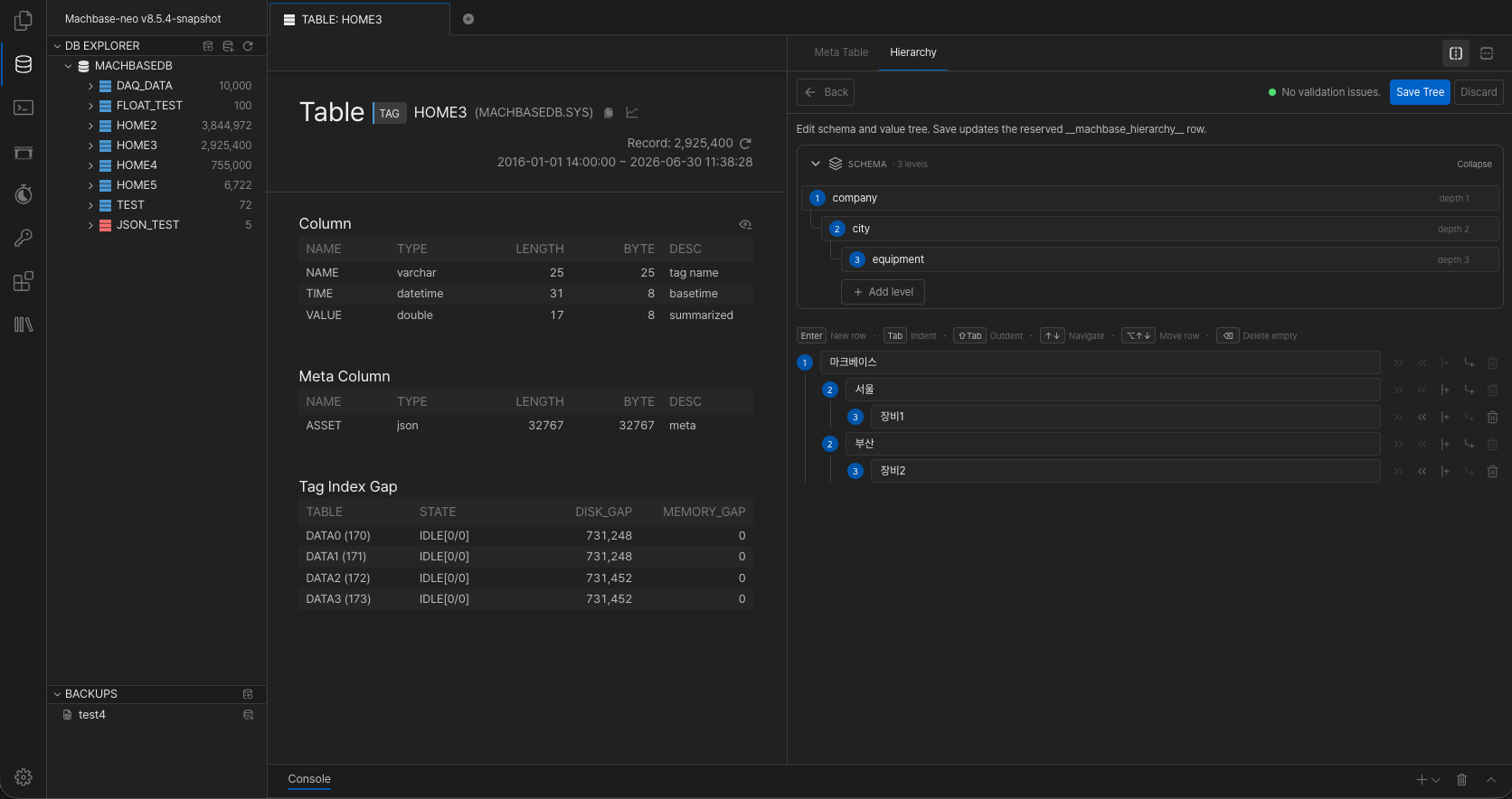The height and width of the screenshot is (799, 1512).
Task: Open the chart icon next to HOME3 title
Action: (x=632, y=112)
